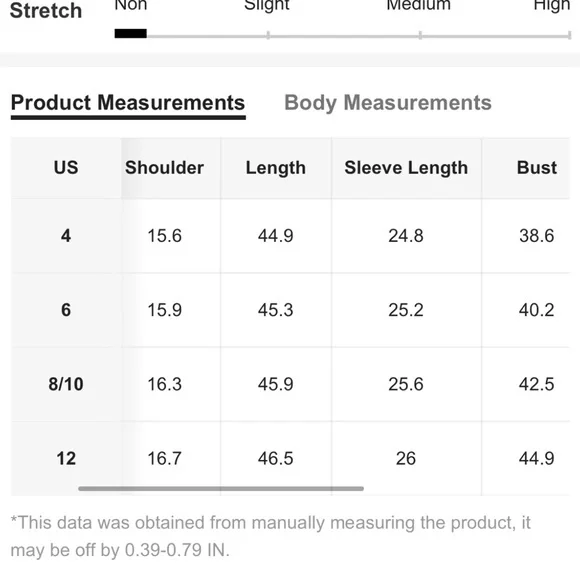Click the Bust column header

point(537,168)
